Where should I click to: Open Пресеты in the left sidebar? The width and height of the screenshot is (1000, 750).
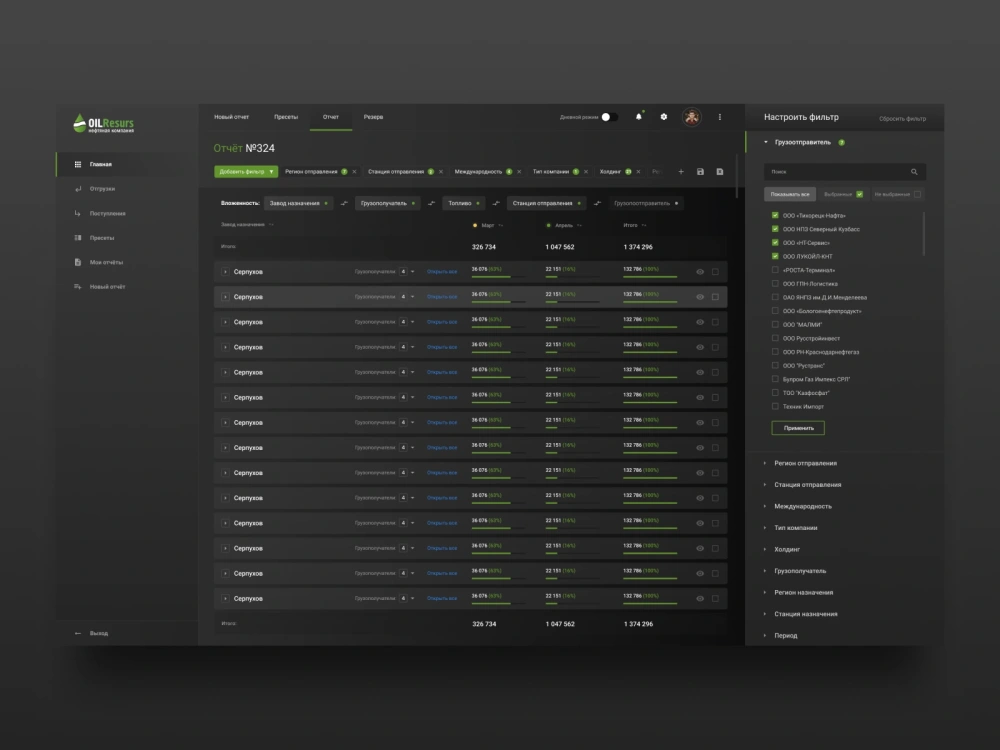102,238
